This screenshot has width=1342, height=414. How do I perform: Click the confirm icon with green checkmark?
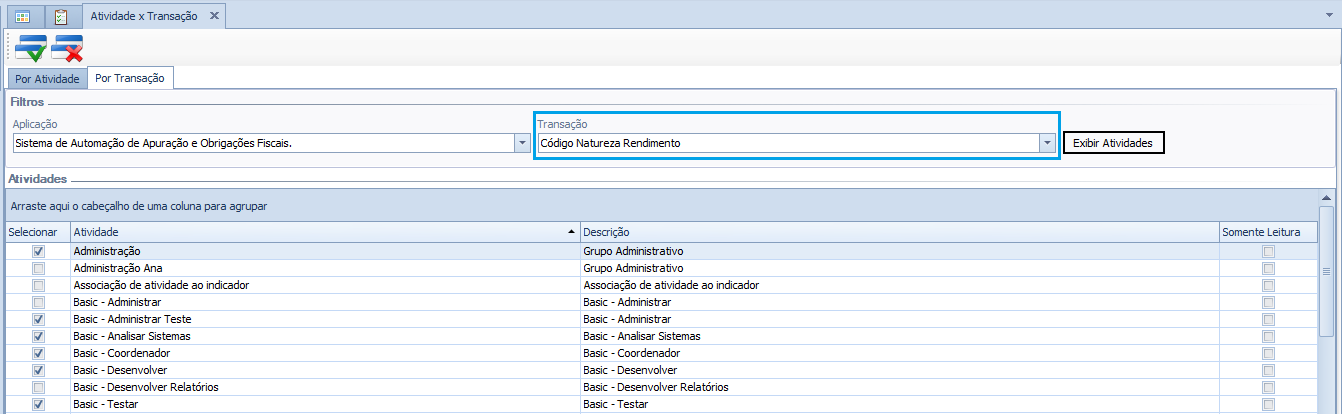pos(30,47)
